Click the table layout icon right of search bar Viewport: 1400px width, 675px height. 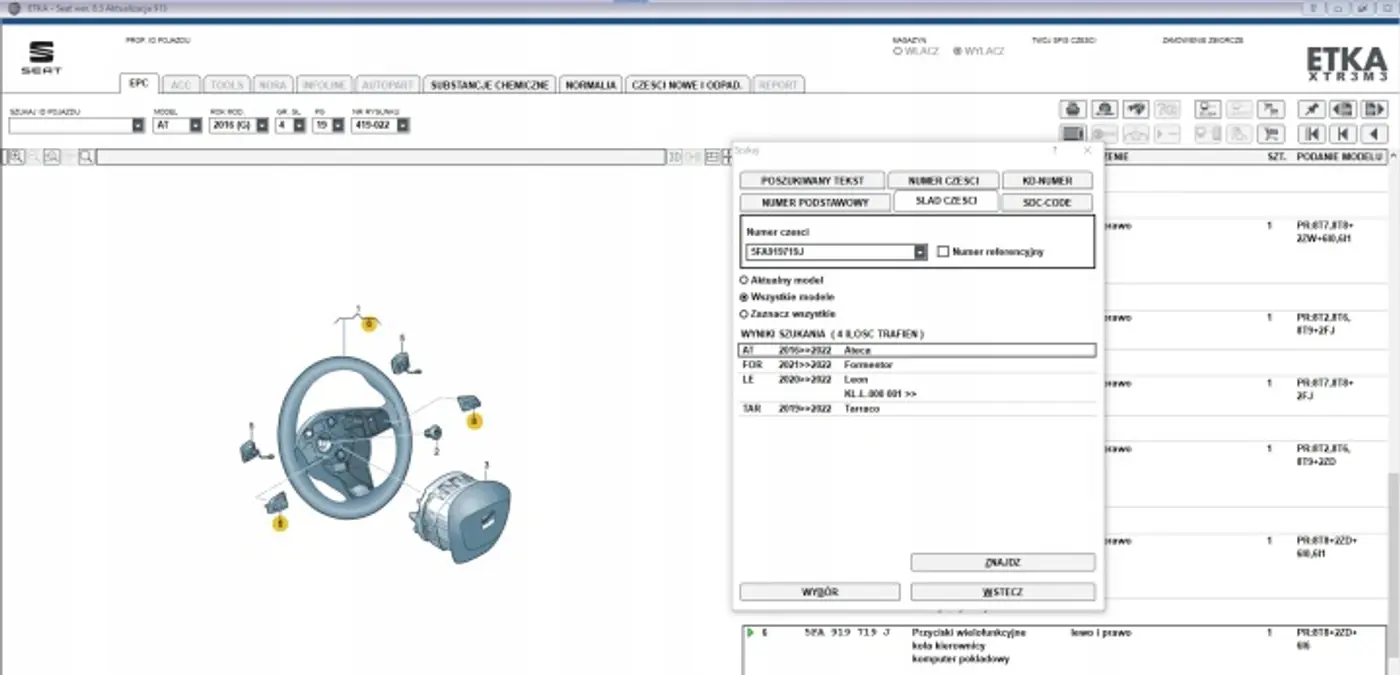coord(712,157)
